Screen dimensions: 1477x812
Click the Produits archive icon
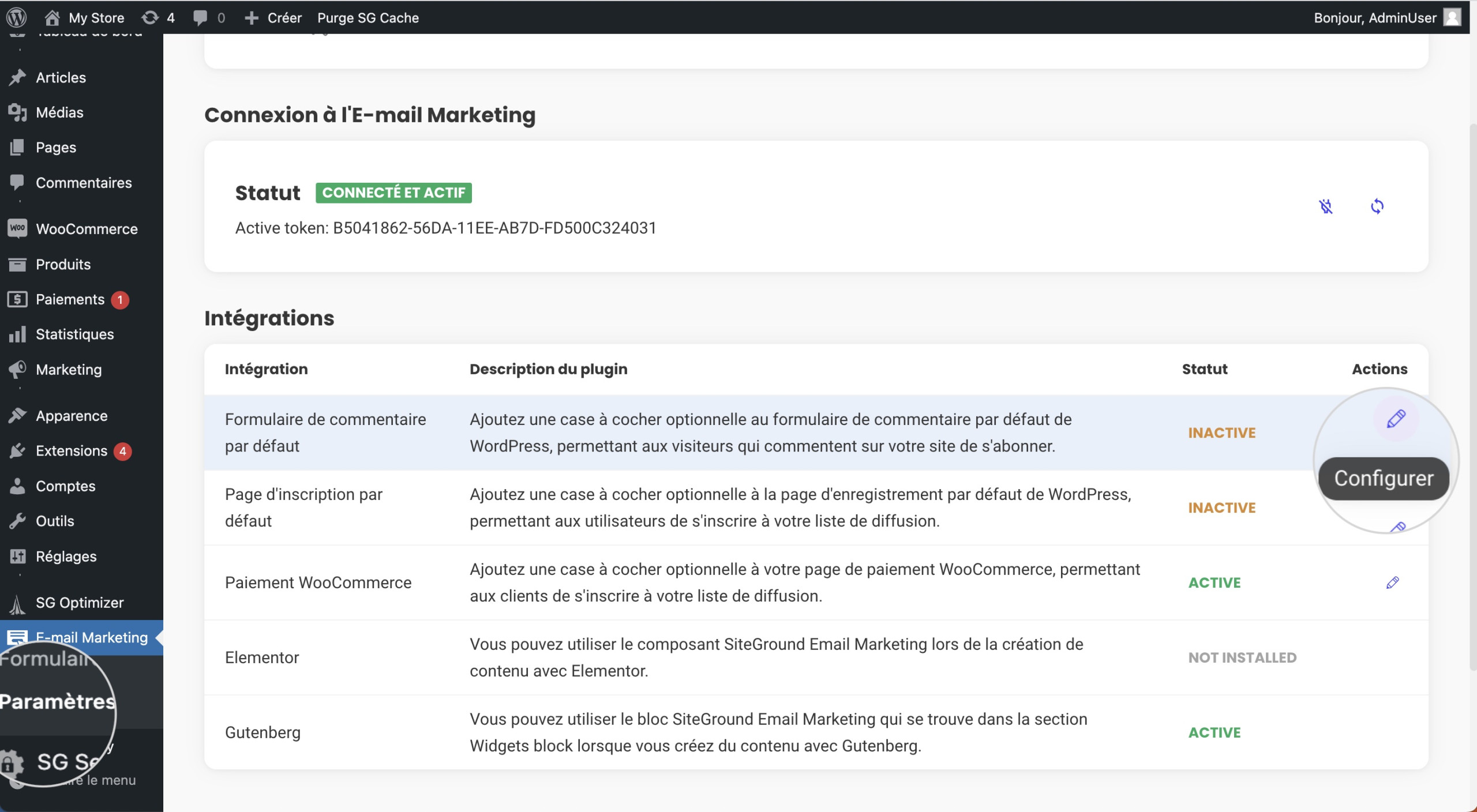point(17,264)
